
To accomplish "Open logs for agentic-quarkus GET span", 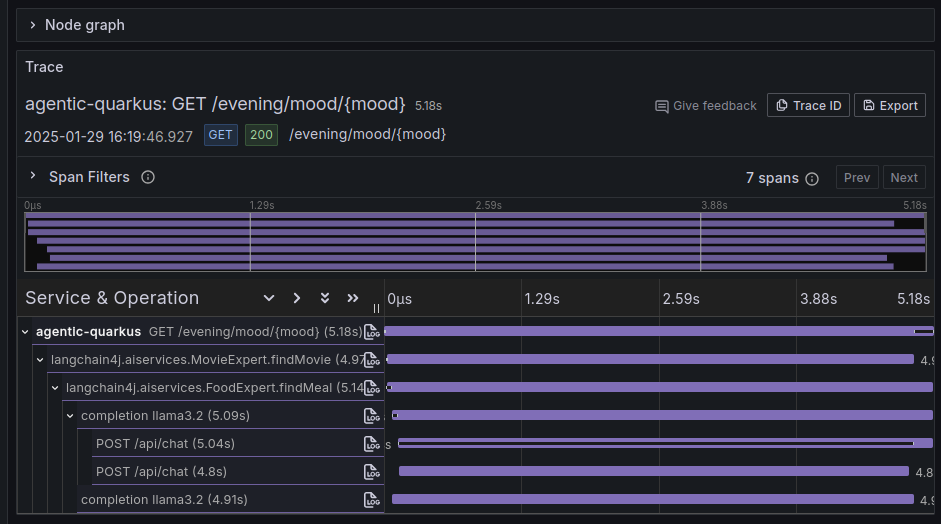I will tap(372, 332).
